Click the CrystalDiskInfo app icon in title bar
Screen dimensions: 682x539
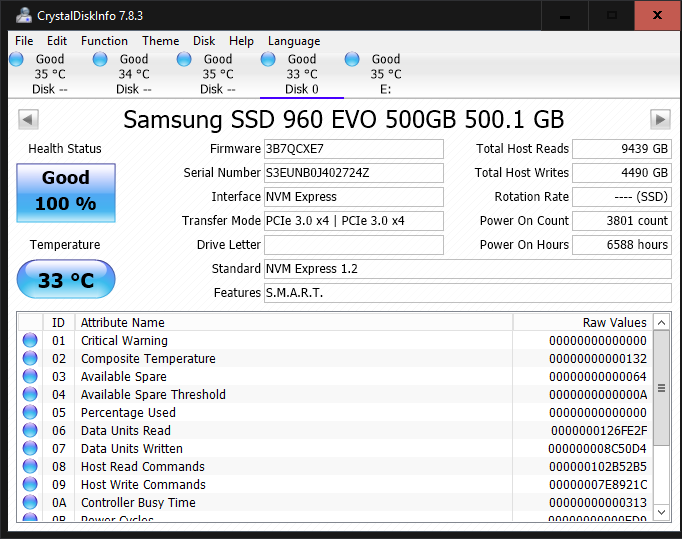(23, 16)
